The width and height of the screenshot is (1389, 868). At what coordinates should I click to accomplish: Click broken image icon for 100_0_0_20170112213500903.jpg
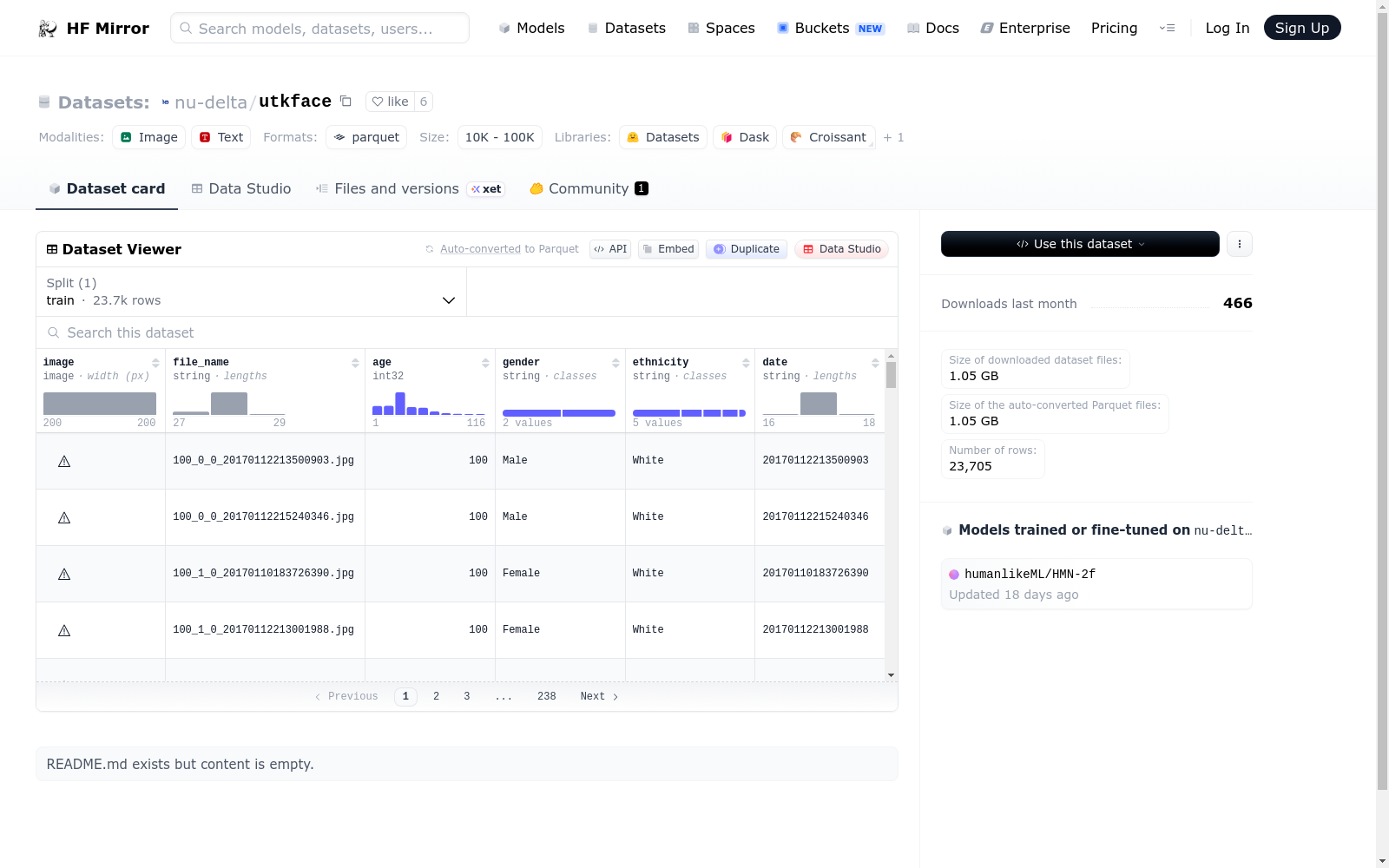click(64, 461)
